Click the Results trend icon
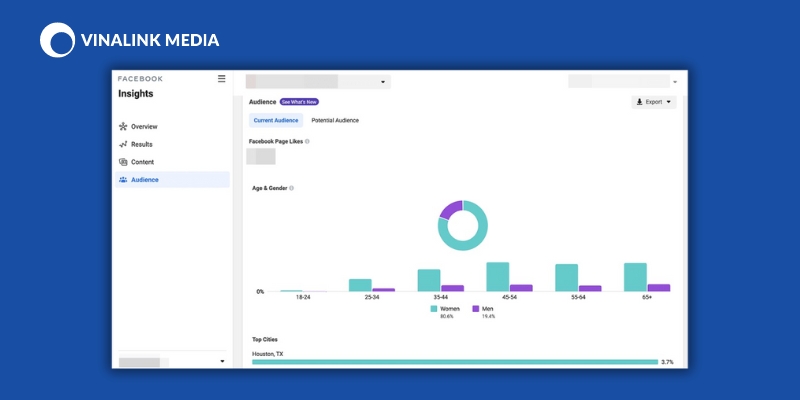Screen dimensions: 800x400 [x=123, y=144]
